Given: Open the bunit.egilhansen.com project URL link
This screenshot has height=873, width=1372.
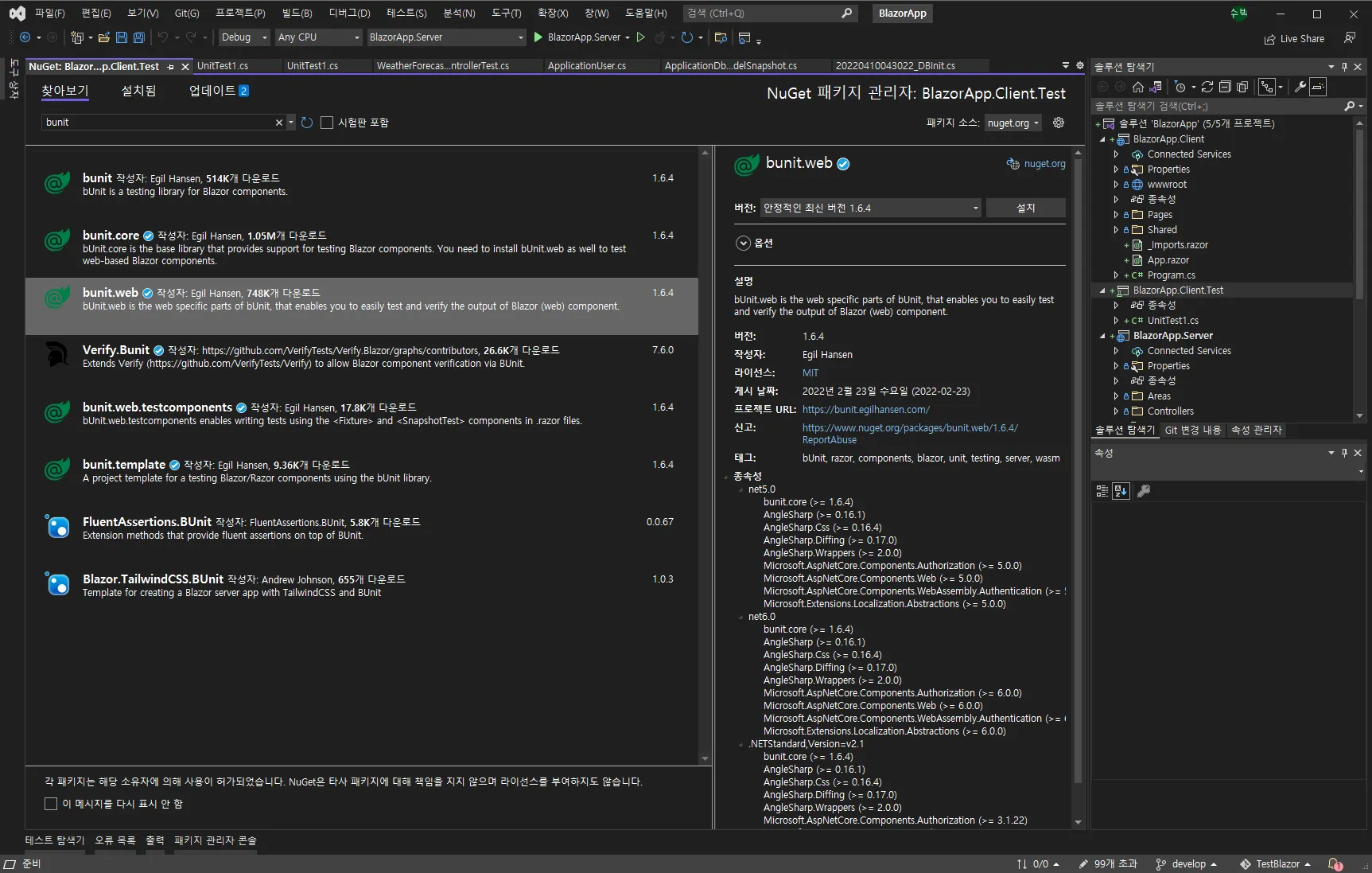Looking at the screenshot, I should pos(865,410).
